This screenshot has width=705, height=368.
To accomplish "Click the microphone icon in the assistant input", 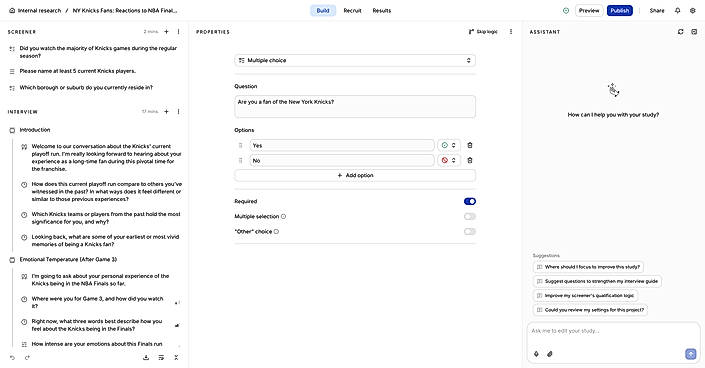I will (x=536, y=354).
